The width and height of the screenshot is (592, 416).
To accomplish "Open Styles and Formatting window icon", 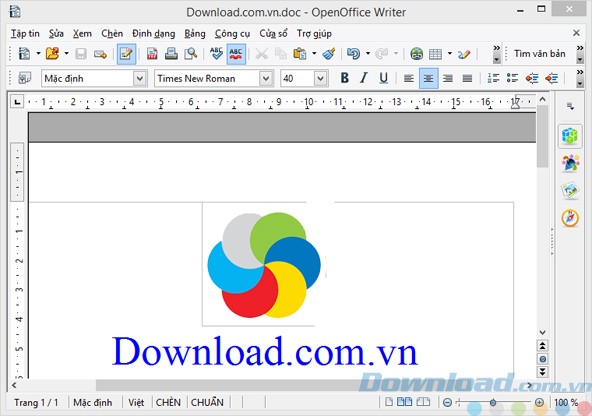I will (x=25, y=79).
